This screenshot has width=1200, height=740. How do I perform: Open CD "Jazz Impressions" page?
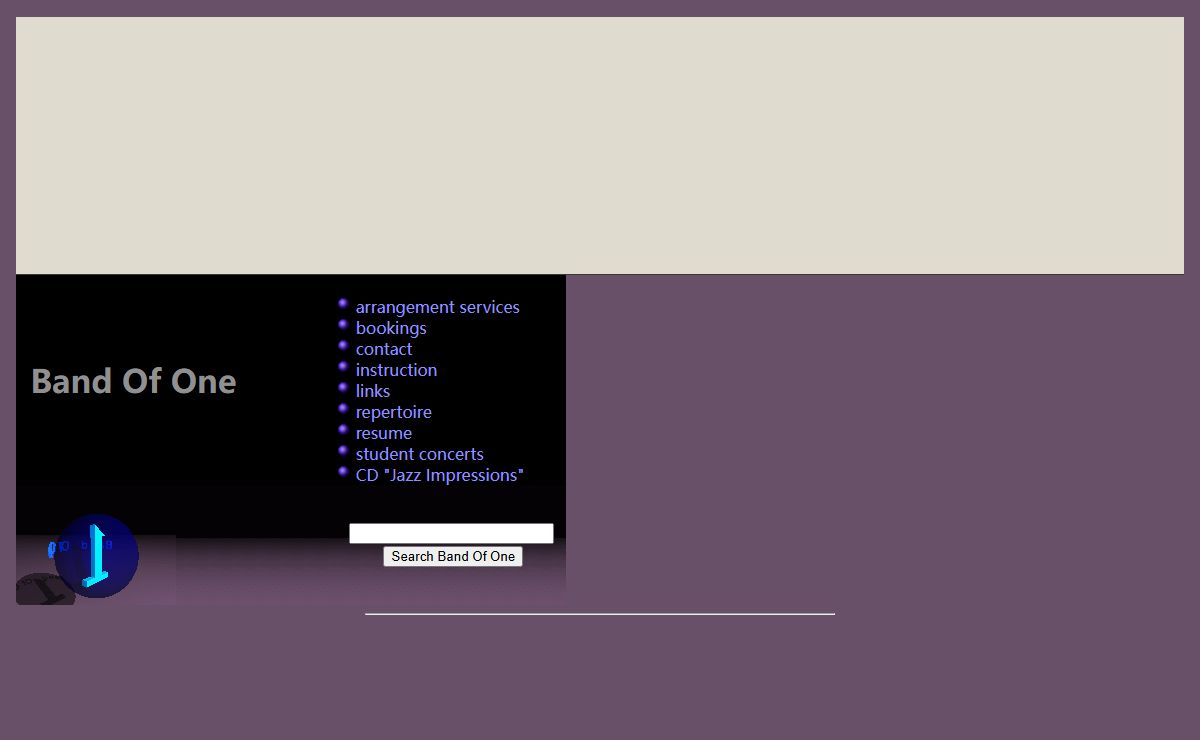(x=439, y=475)
